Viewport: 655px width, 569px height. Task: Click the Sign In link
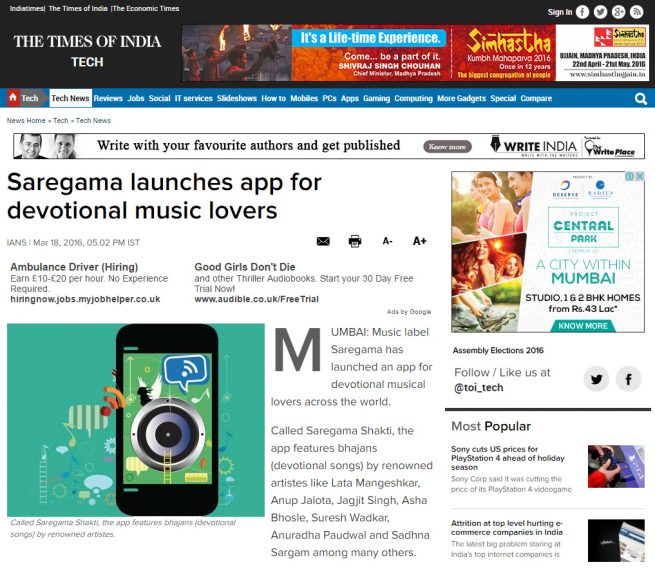[560, 12]
